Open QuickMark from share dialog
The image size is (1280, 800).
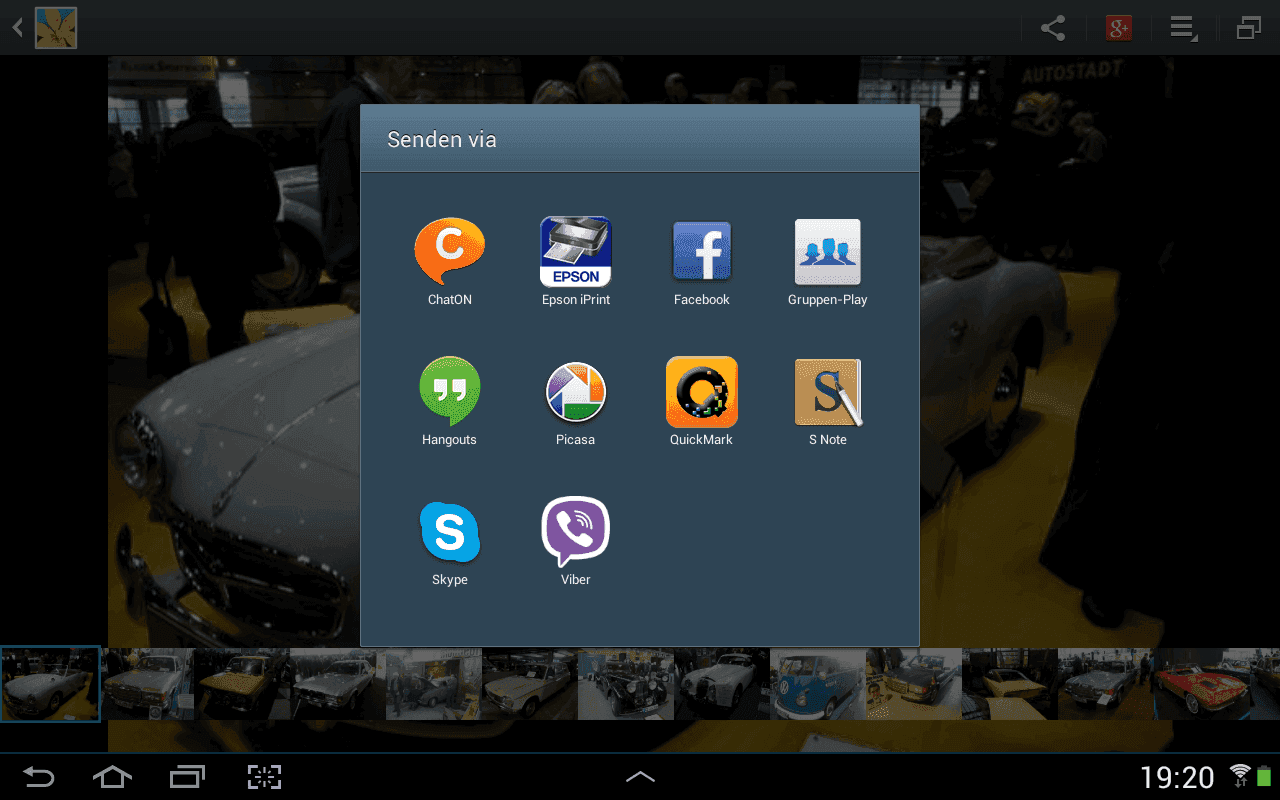[701, 401]
